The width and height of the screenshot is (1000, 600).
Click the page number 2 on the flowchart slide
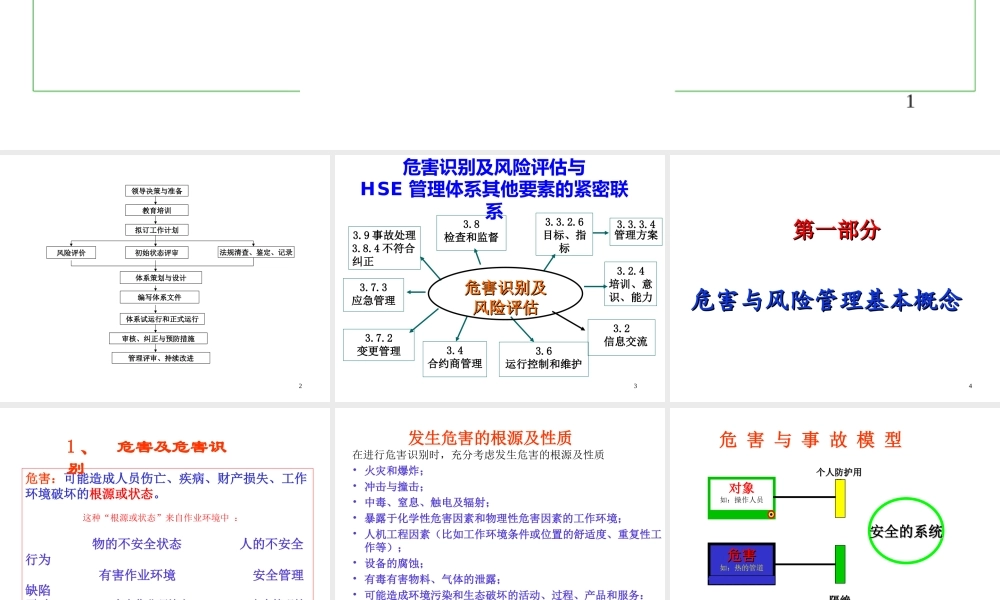(300, 386)
